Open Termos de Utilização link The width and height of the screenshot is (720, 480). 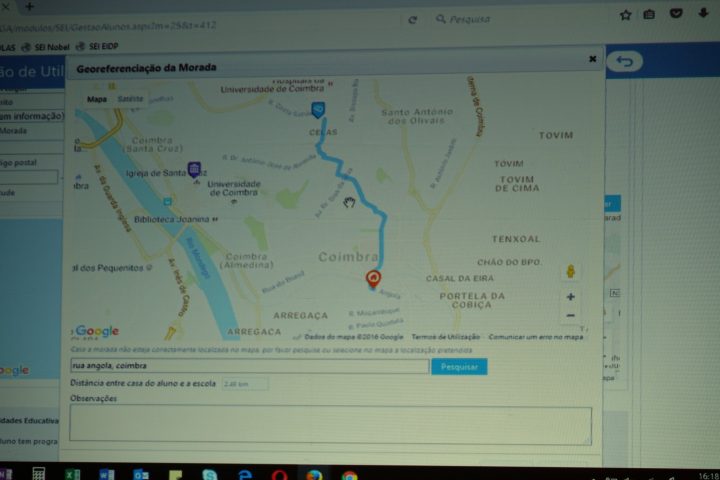click(445, 337)
